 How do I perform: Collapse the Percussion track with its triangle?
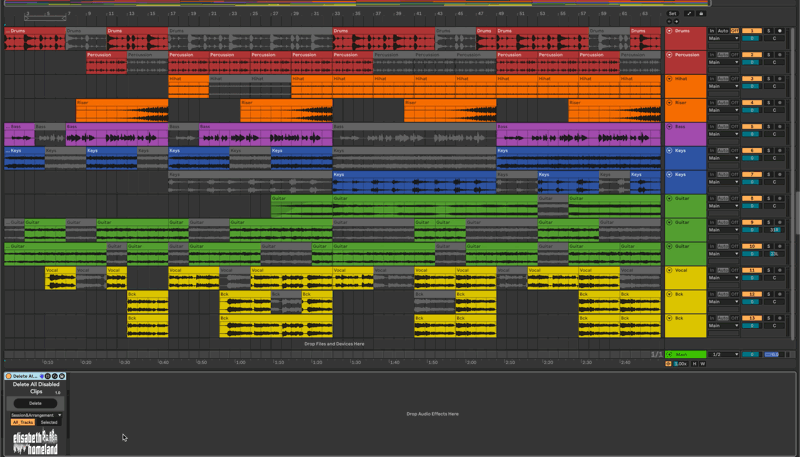coord(669,55)
